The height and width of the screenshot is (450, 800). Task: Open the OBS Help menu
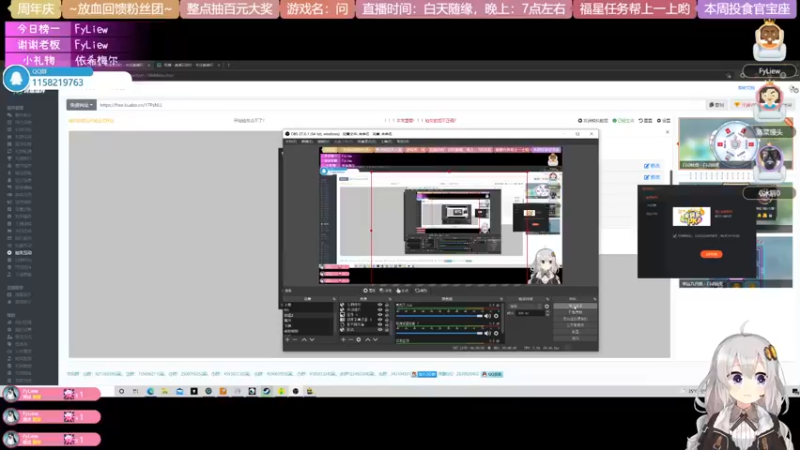point(403,141)
